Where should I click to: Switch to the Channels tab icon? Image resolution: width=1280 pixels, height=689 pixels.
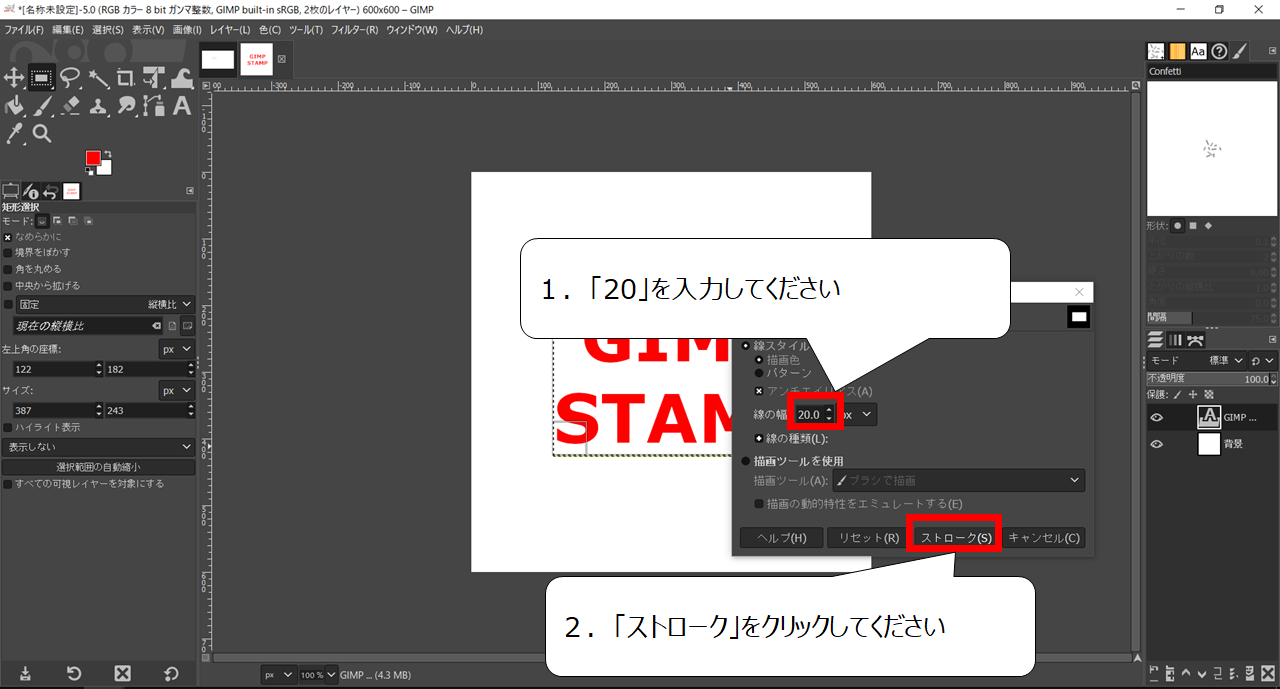(1176, 340)
